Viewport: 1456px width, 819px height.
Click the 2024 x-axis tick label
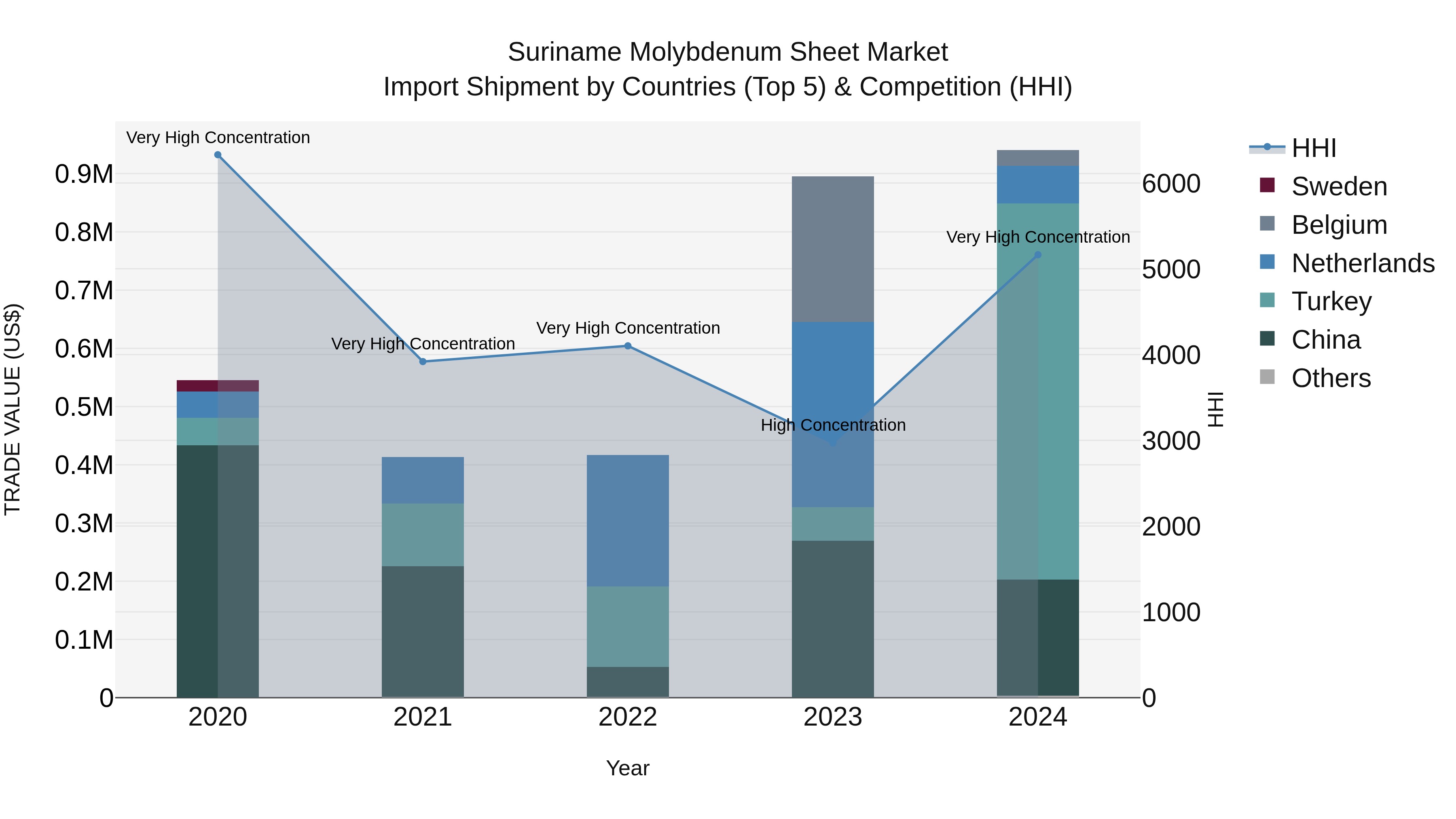pyautogui.click(x=1038, y=717)
